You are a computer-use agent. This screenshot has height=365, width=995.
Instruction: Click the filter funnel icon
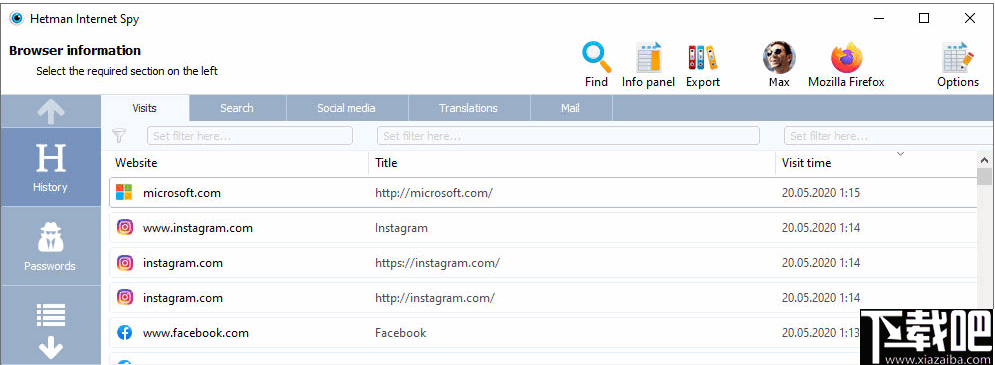click(x=119, y=135)
